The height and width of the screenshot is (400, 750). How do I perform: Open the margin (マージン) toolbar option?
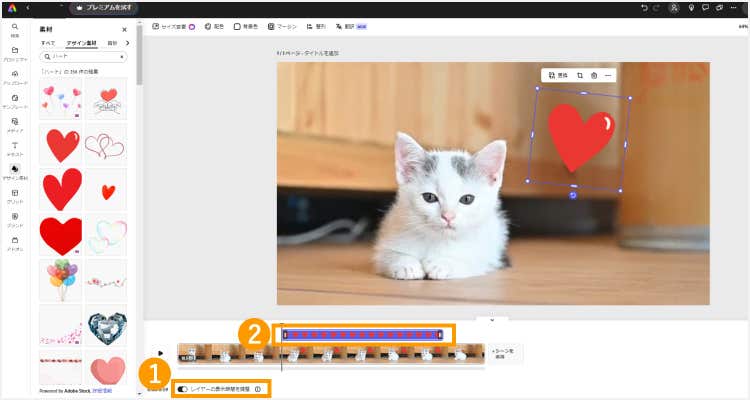282,27
